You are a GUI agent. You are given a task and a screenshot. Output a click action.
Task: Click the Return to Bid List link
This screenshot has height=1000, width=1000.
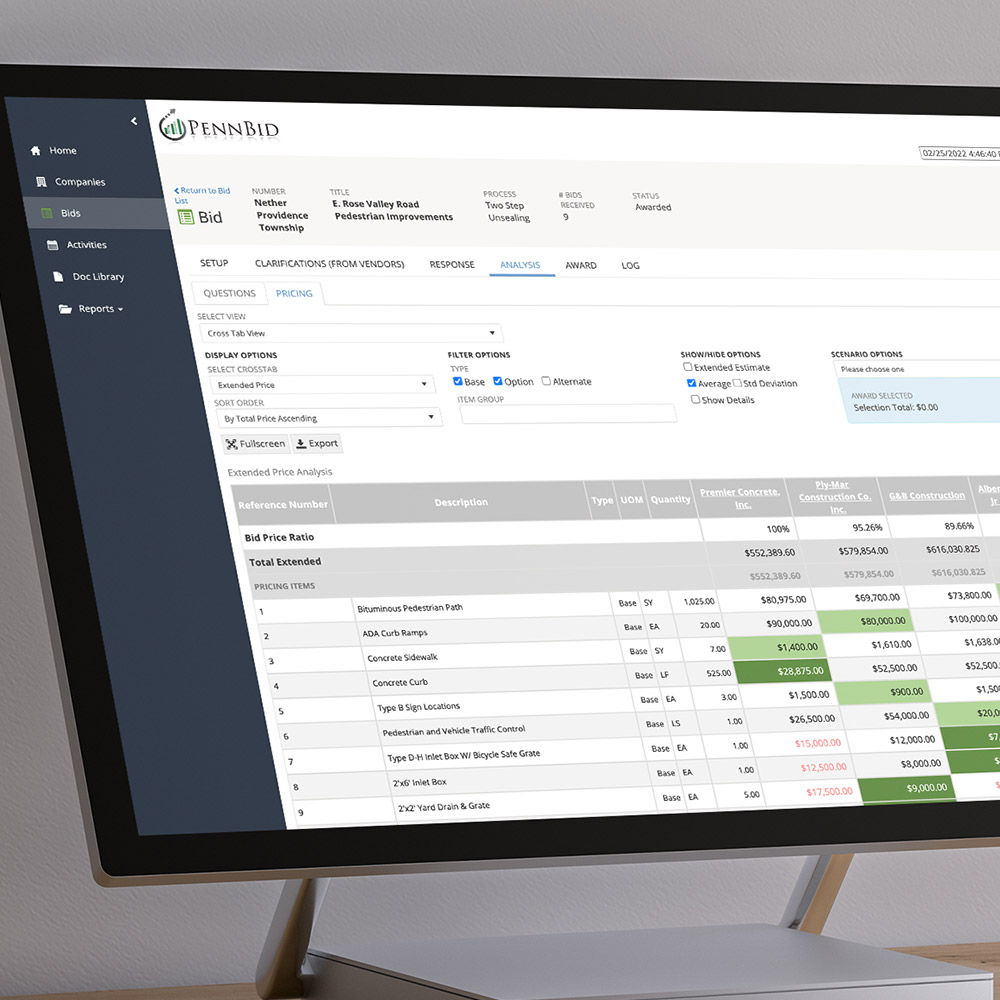pyautogui.click(x=202, y=195)
